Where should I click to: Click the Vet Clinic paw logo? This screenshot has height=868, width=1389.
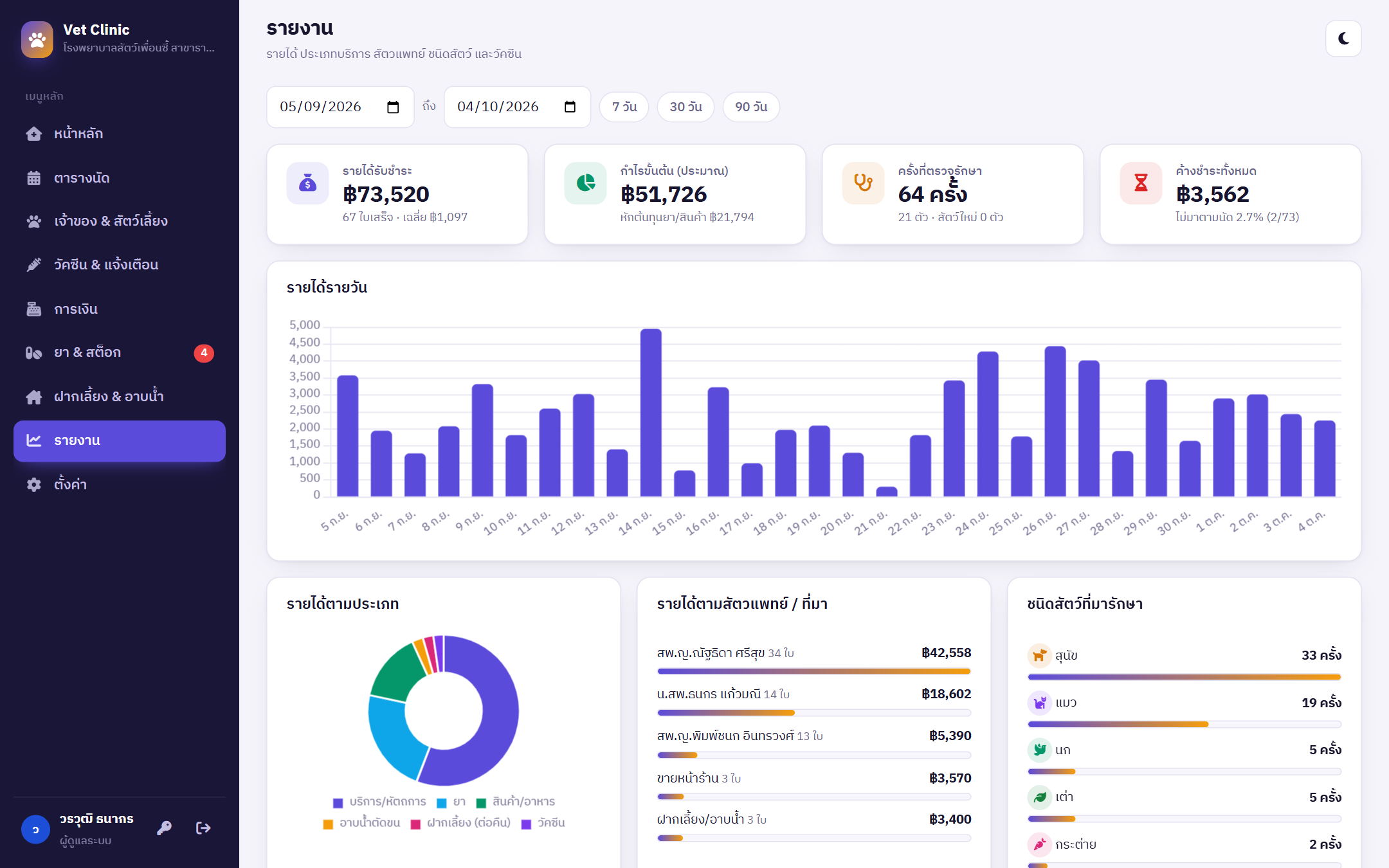pyautogui.click(x=37, y=39)
